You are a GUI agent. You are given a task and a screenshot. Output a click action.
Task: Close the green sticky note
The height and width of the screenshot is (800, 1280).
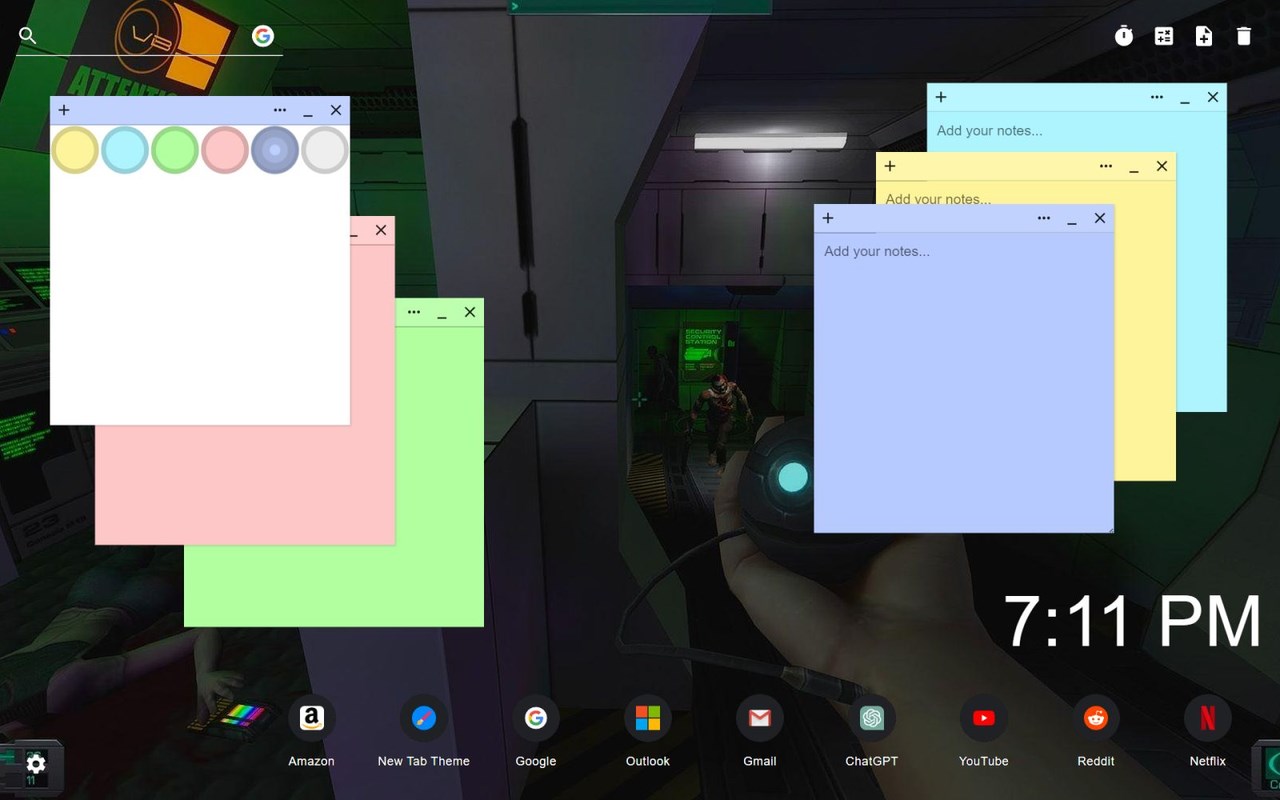tap(470, 312)
